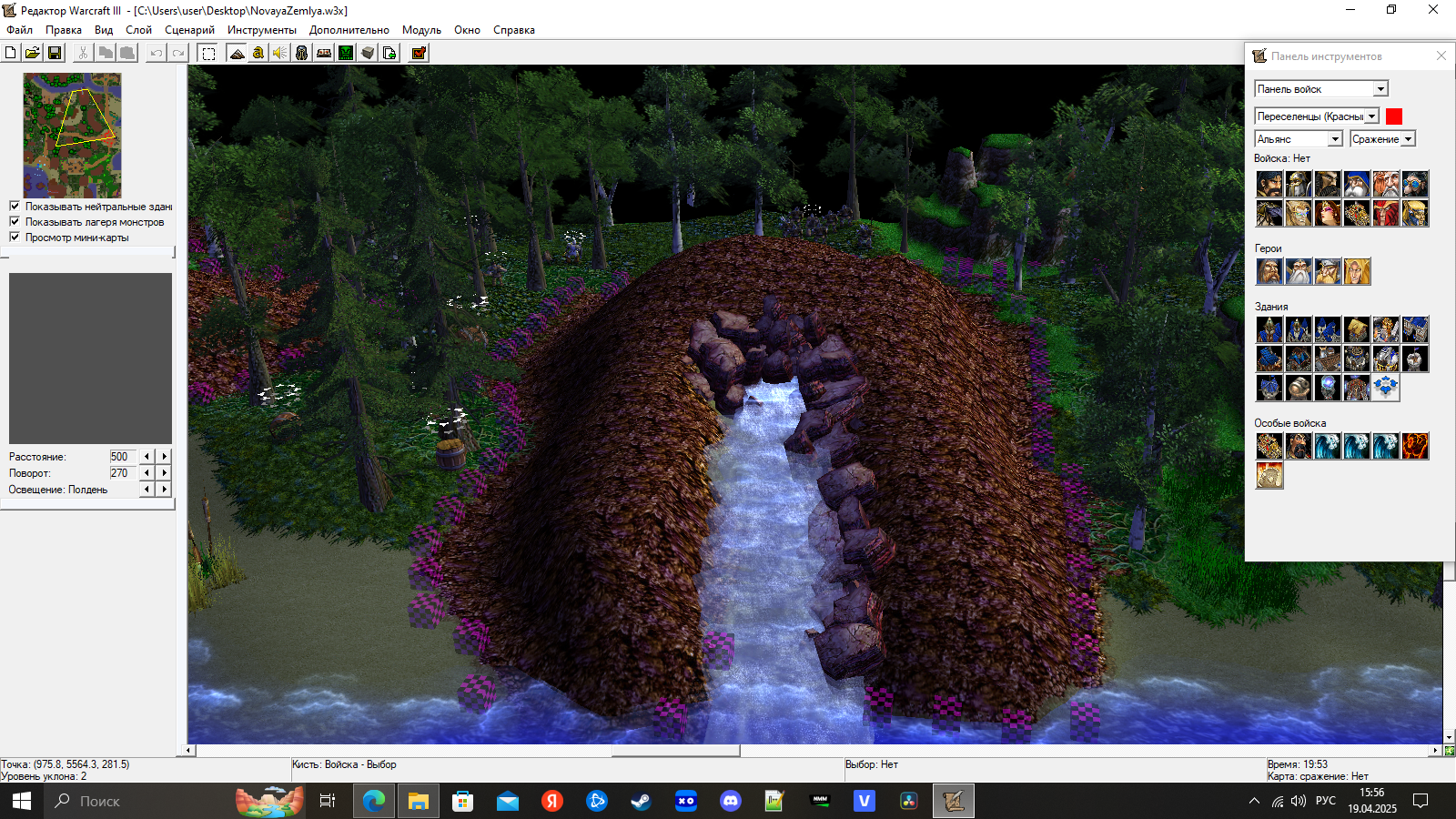Screen dimensions: 1456x819
Task: Open a map file from the toolbar
Action: (33, 53)
